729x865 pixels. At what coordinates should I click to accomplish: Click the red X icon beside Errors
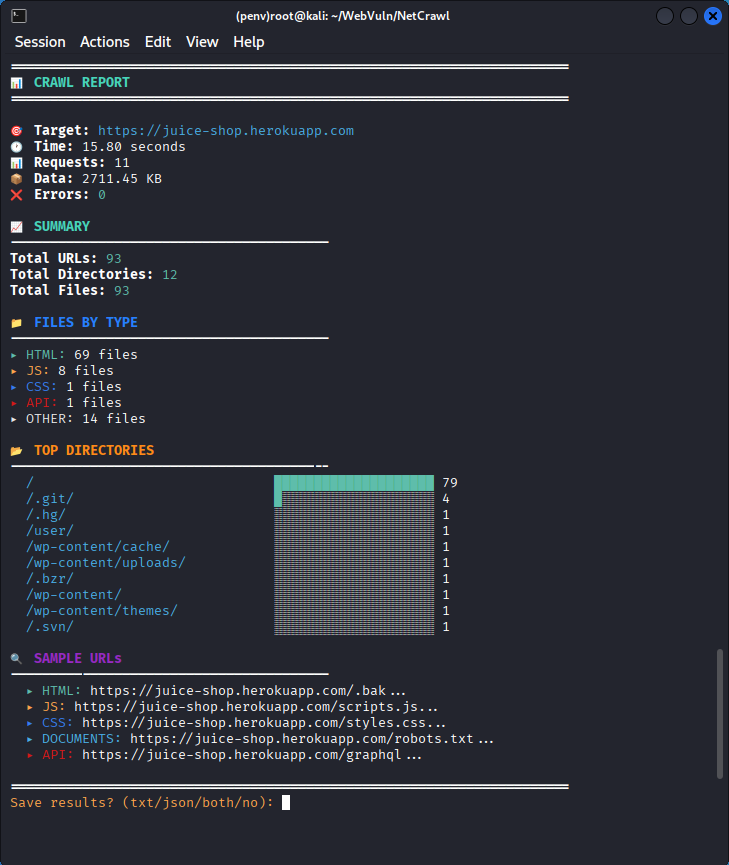(x=16, y=195)
